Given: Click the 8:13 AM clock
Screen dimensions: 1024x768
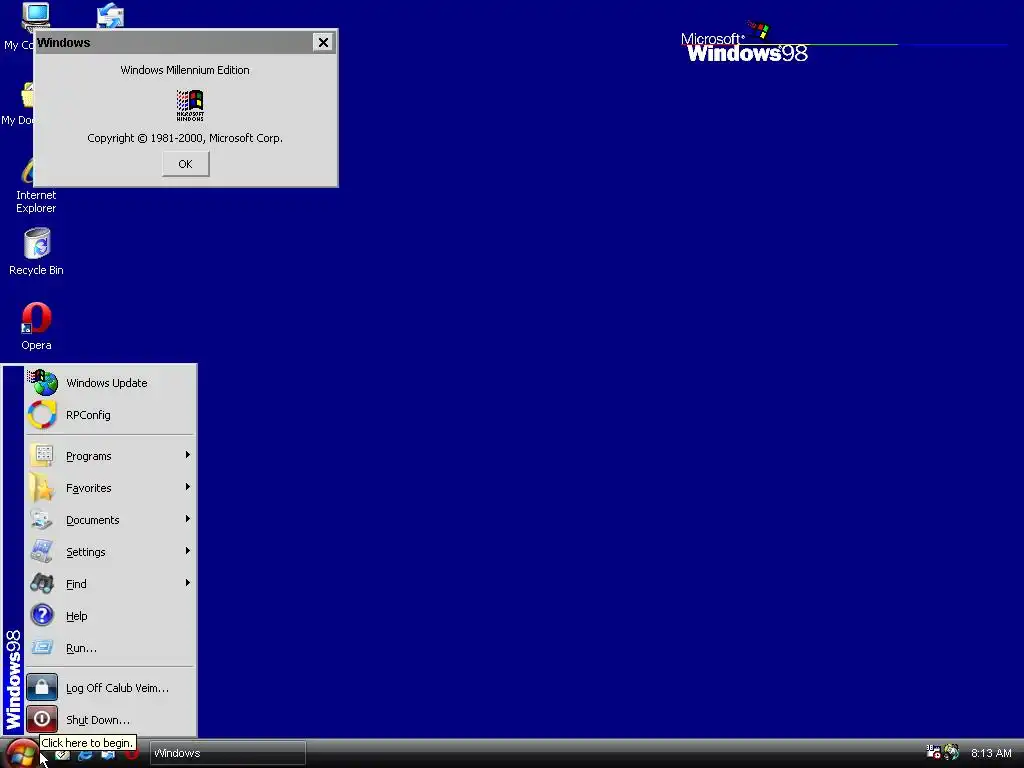Looking at the screenshot, I should coord(991,753).
